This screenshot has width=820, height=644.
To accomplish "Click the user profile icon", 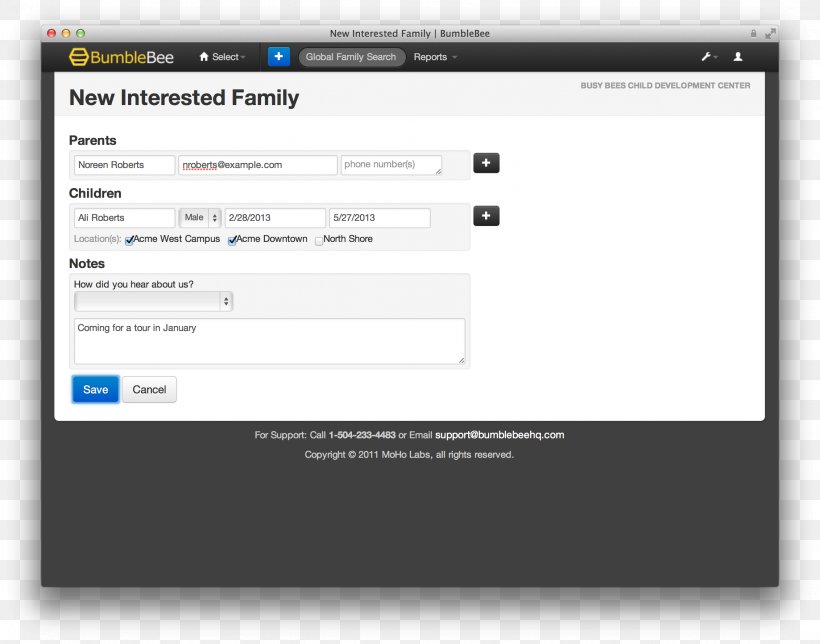I will coord(738,57).
